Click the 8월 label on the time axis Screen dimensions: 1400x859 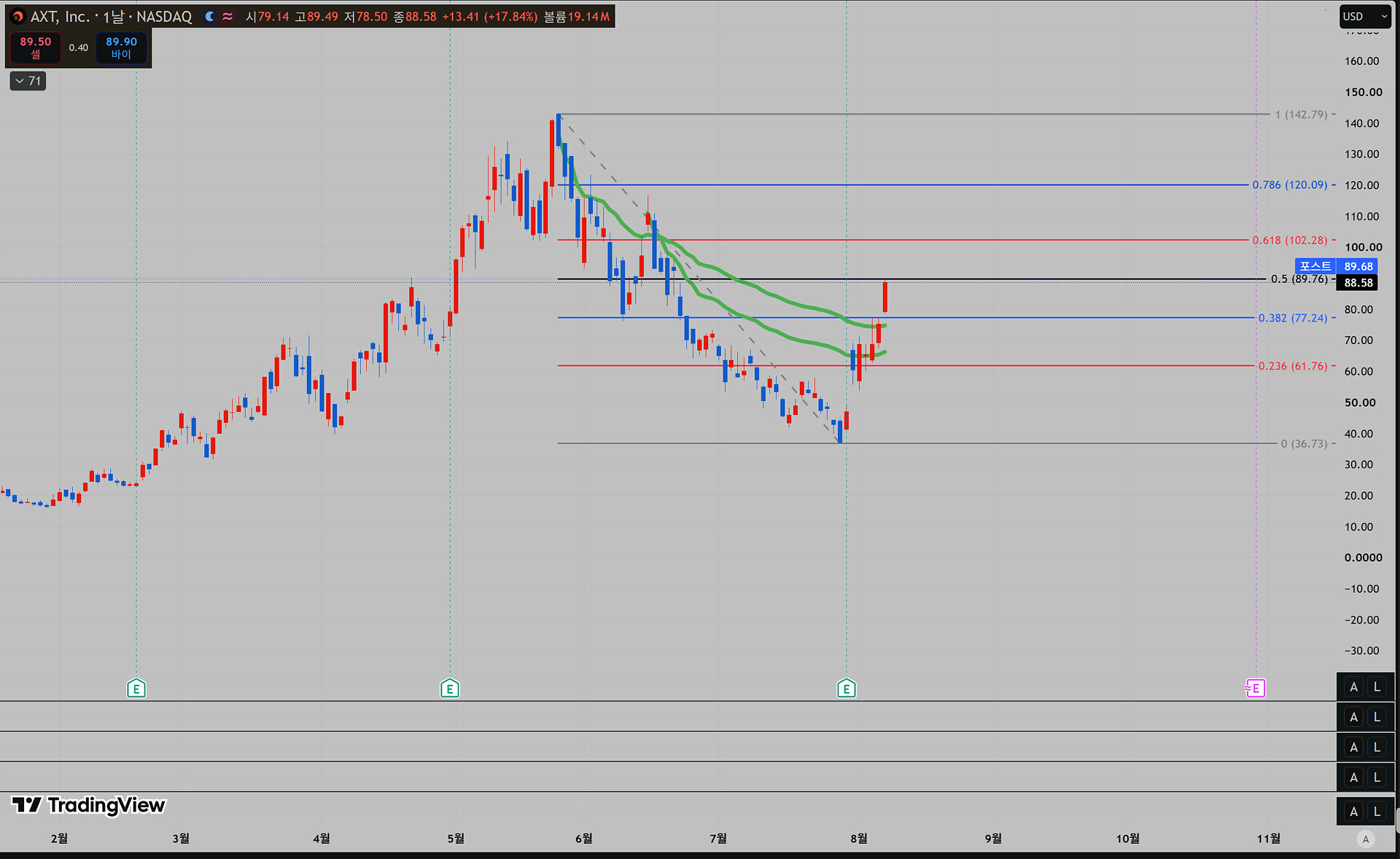(859, 839)
